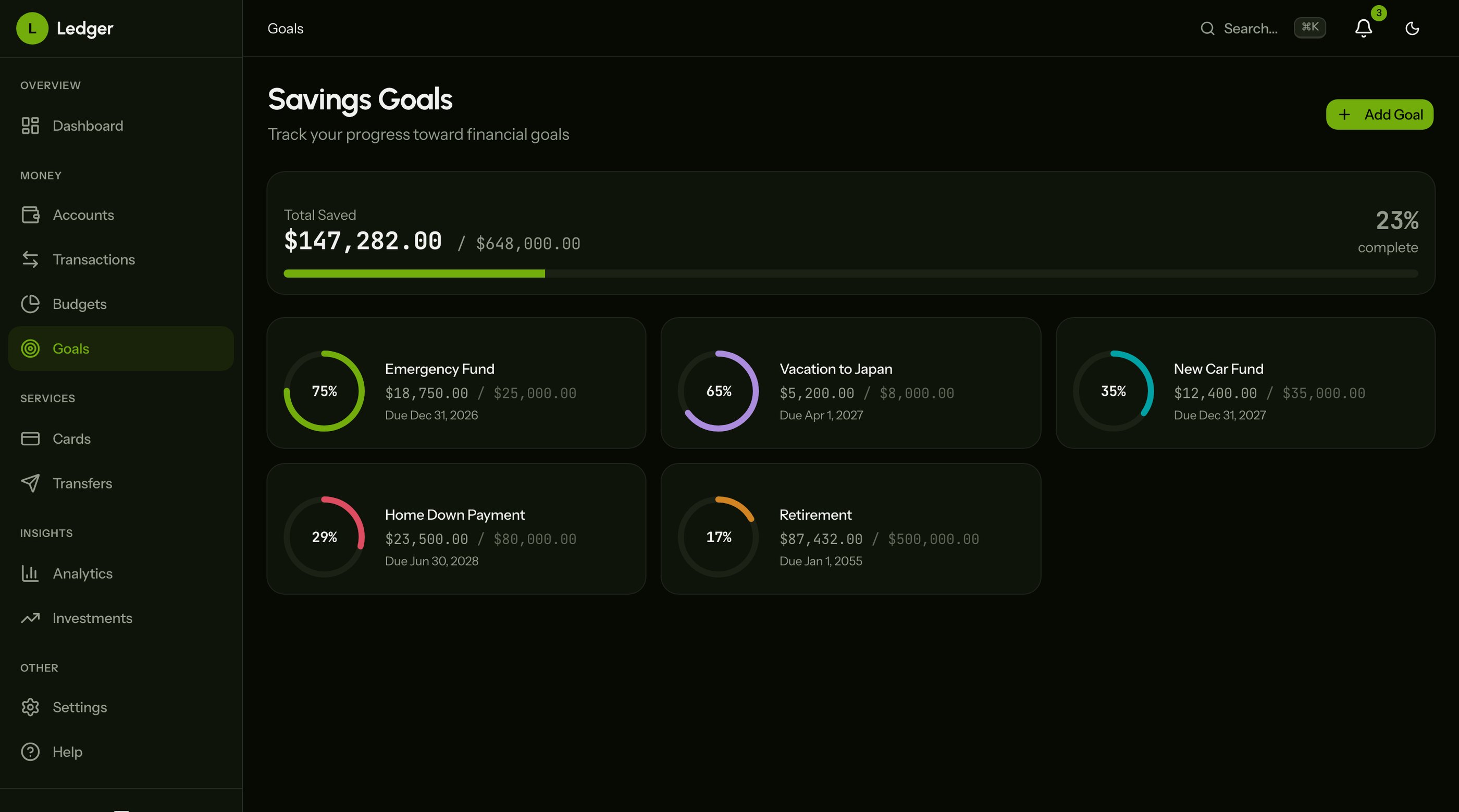Click the $87,432.00 saved amount
Image resolution: width=1459 pixels, height=812 pixels.
click(x=821, y=539)
